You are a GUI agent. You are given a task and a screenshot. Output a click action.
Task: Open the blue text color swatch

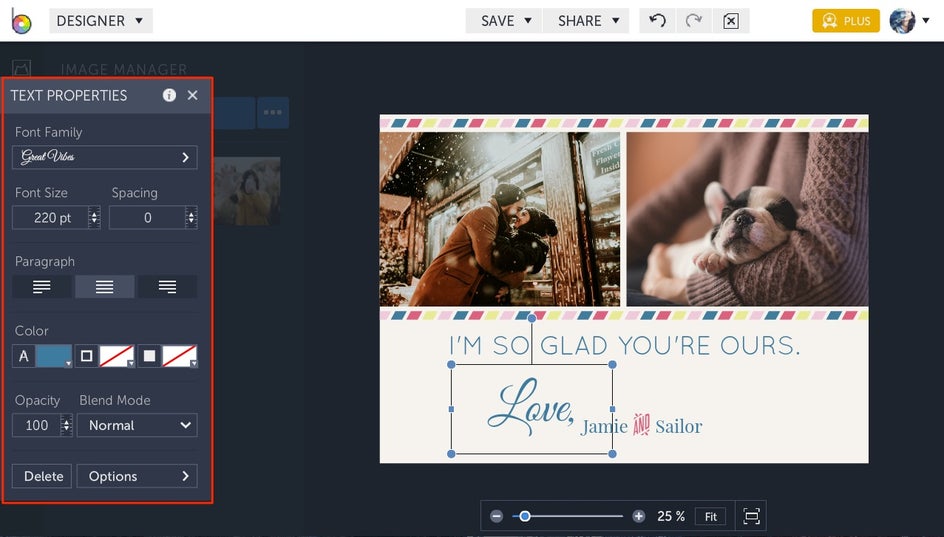[54, 356]
